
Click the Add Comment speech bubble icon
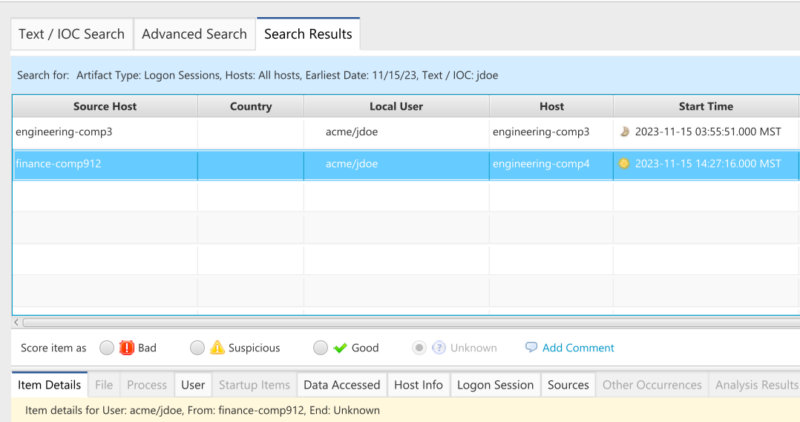[x=531, y=347]
